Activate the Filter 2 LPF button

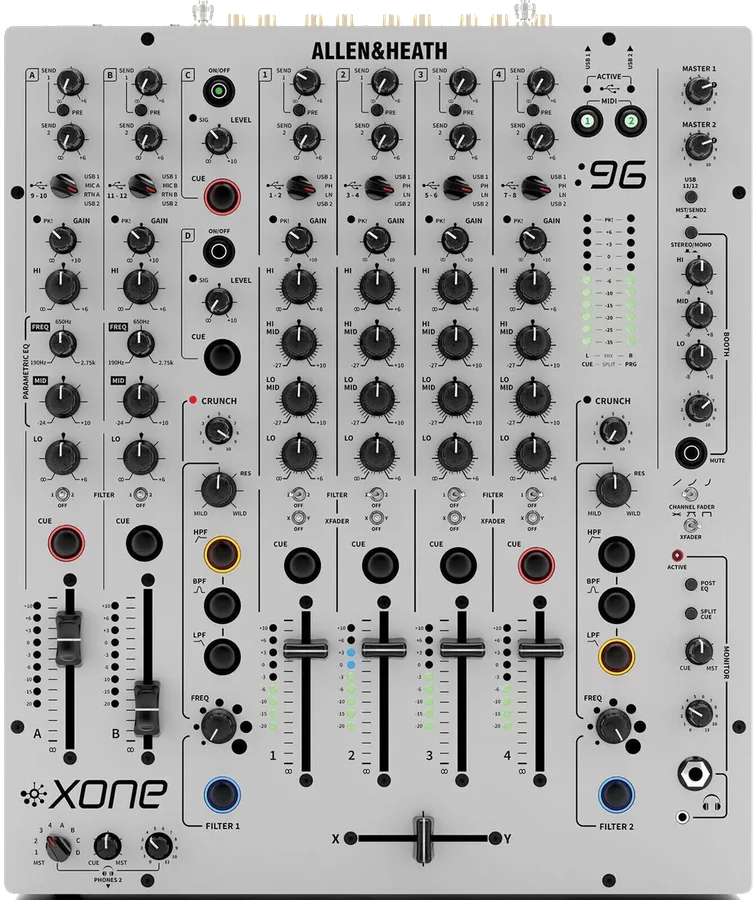coord(616,655)
